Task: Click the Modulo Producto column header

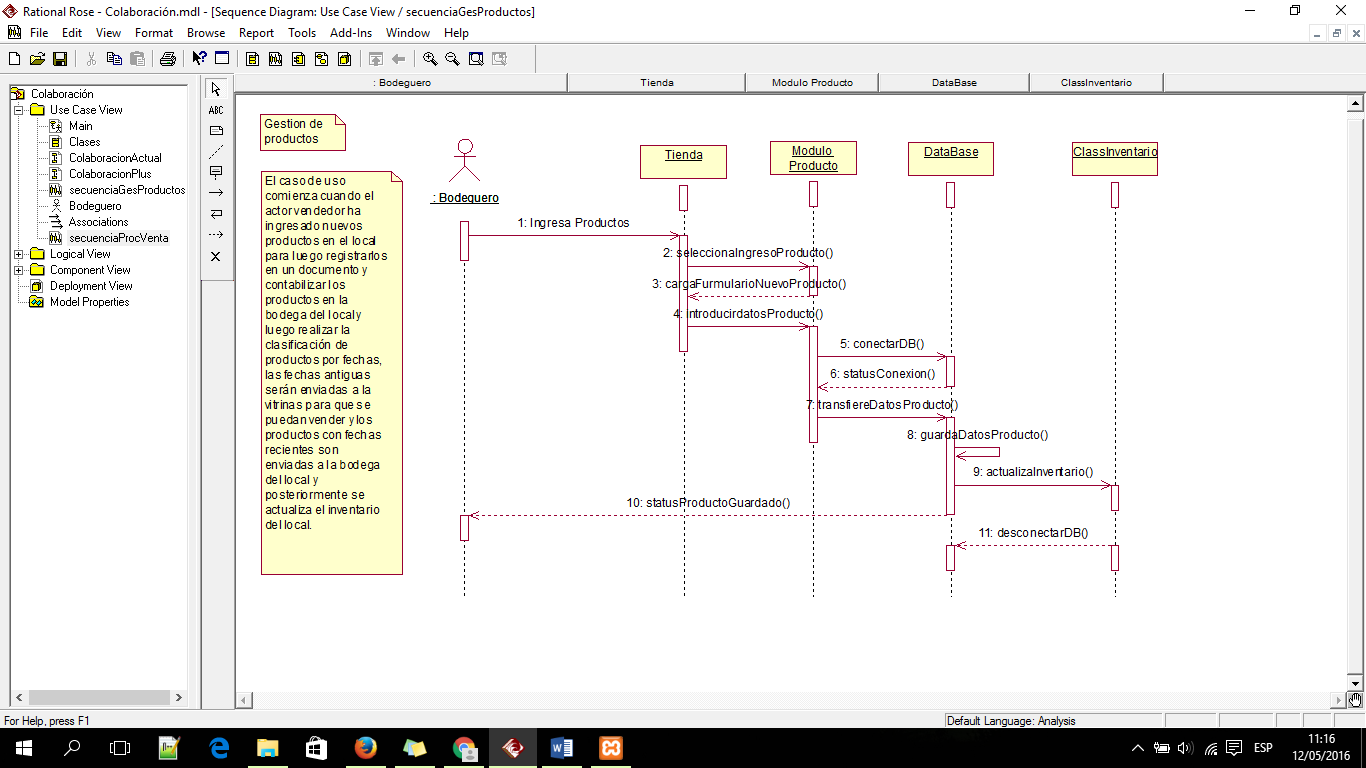Action: pyautogui.click(x=812, y=83)
